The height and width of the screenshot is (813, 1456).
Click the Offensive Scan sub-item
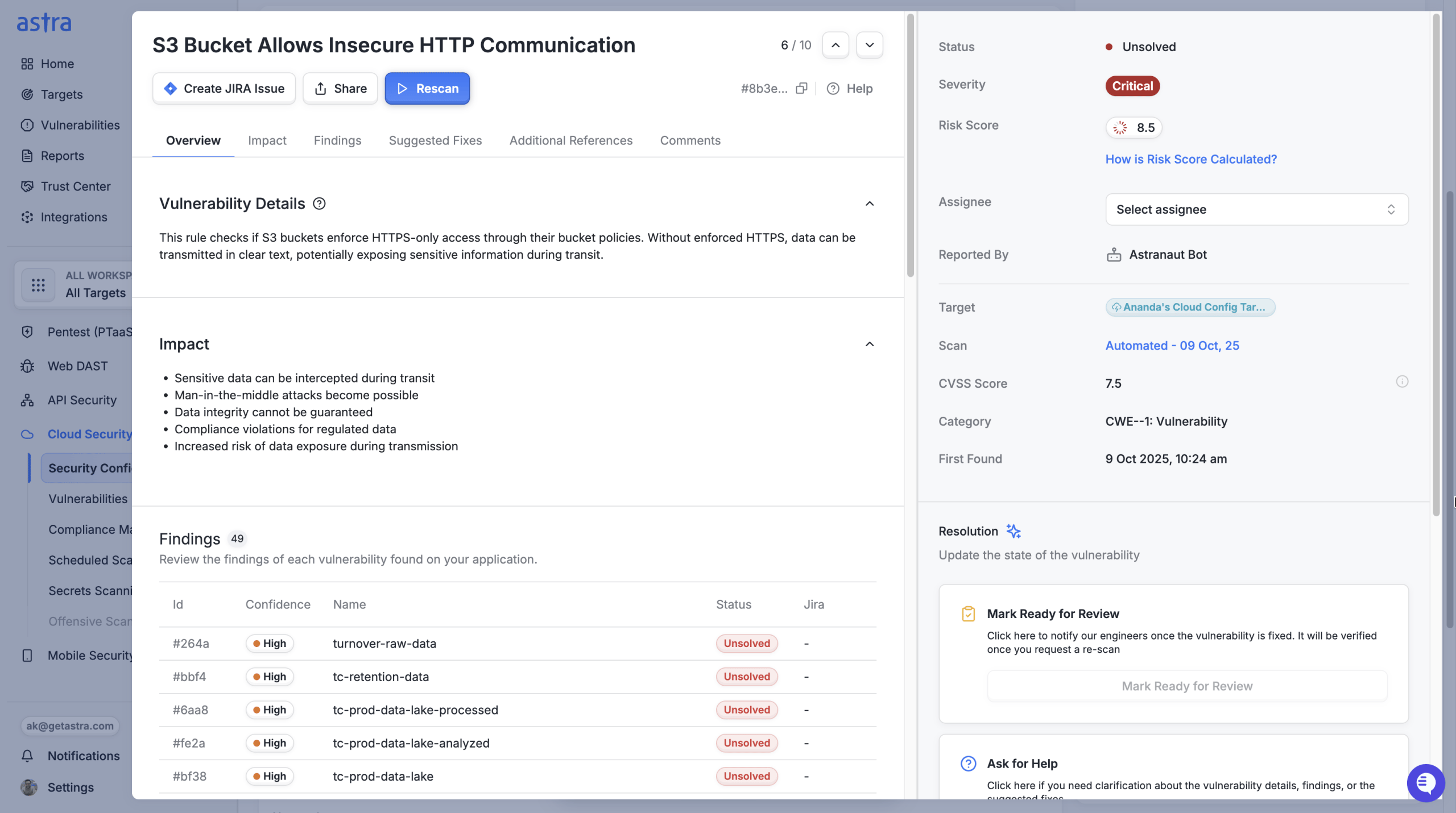pyautogui.click(x=90, y=621)
